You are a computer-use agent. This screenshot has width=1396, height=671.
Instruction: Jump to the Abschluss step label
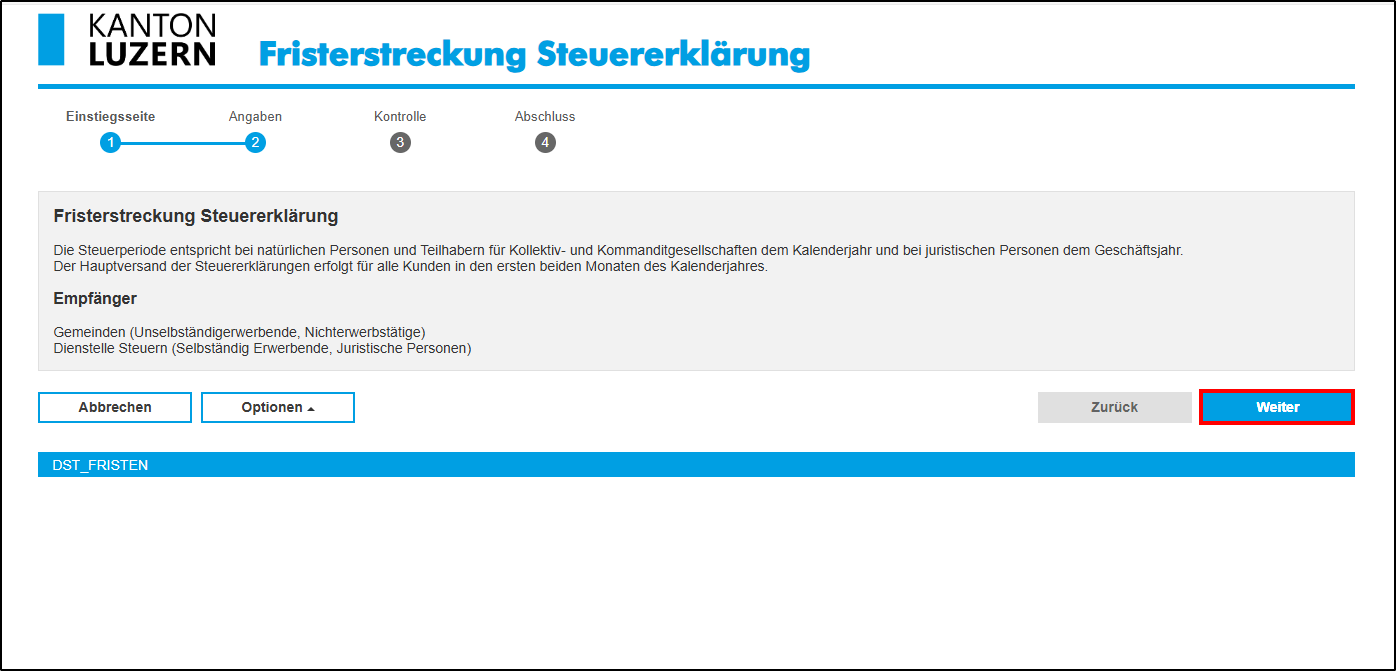tap(545, 117)
